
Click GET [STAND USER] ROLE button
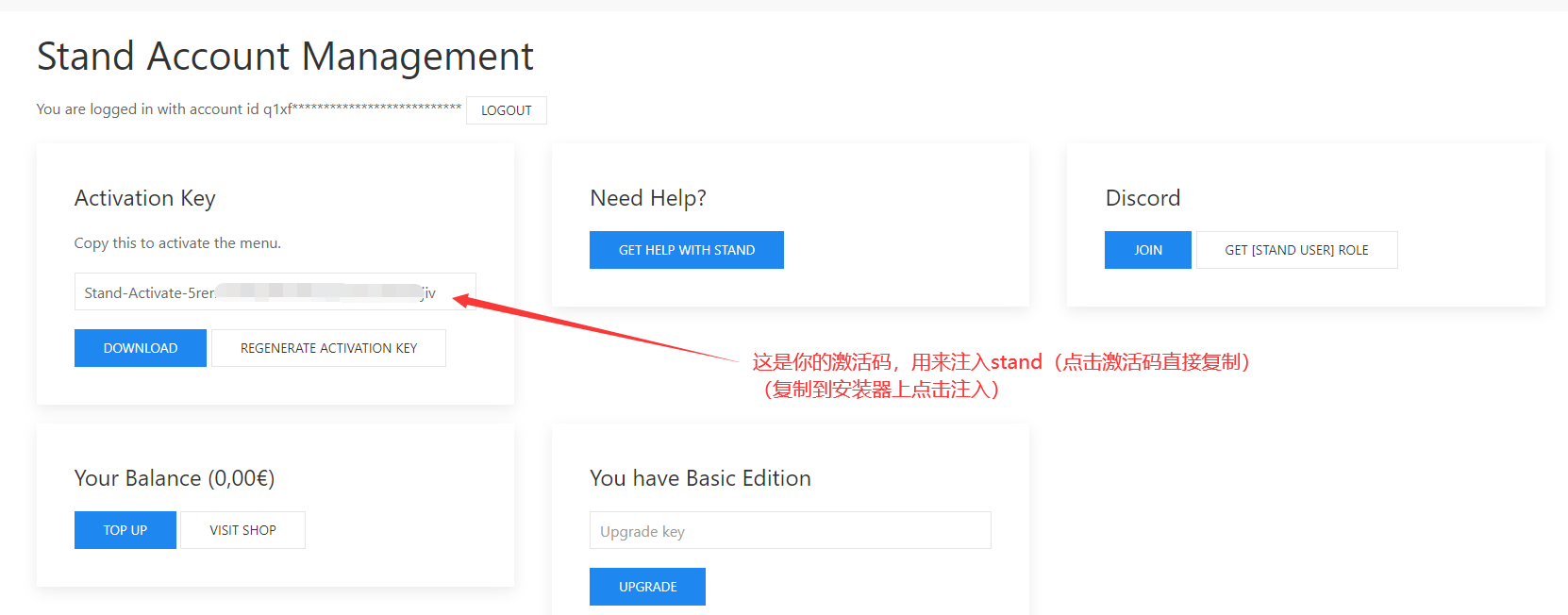pyautogui.click(x=1296, y=250)
